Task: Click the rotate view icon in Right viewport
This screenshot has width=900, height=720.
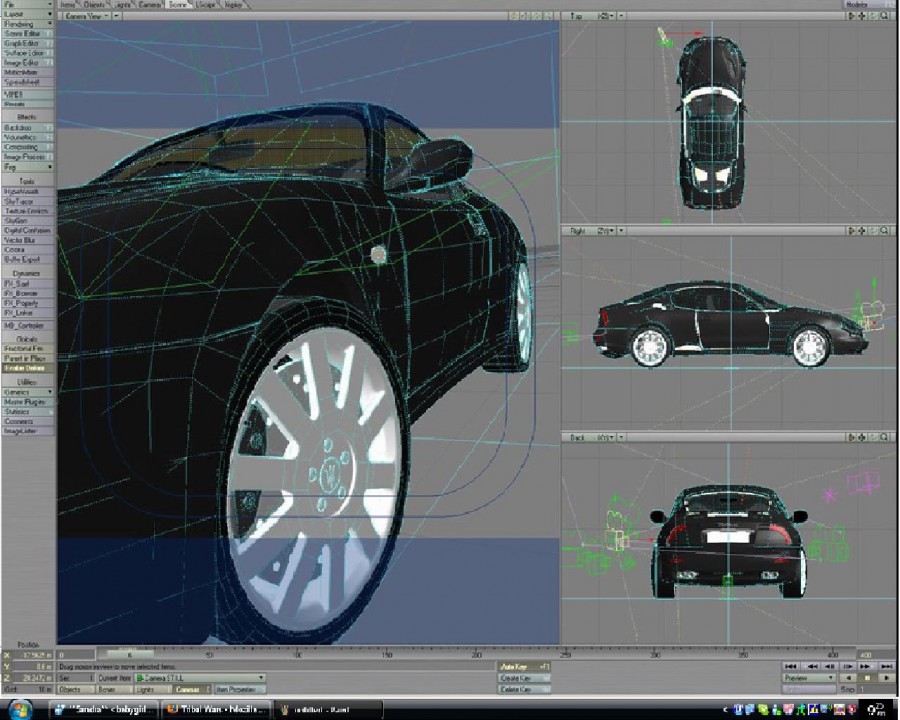Action: tap(874, 230)
